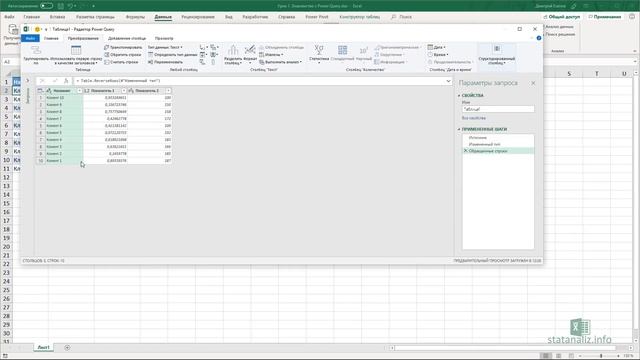The height and width of the screenshot is (360, 640).
Task: Open filter dropdown of Показатель 1 column
Action: pos(124,91)
